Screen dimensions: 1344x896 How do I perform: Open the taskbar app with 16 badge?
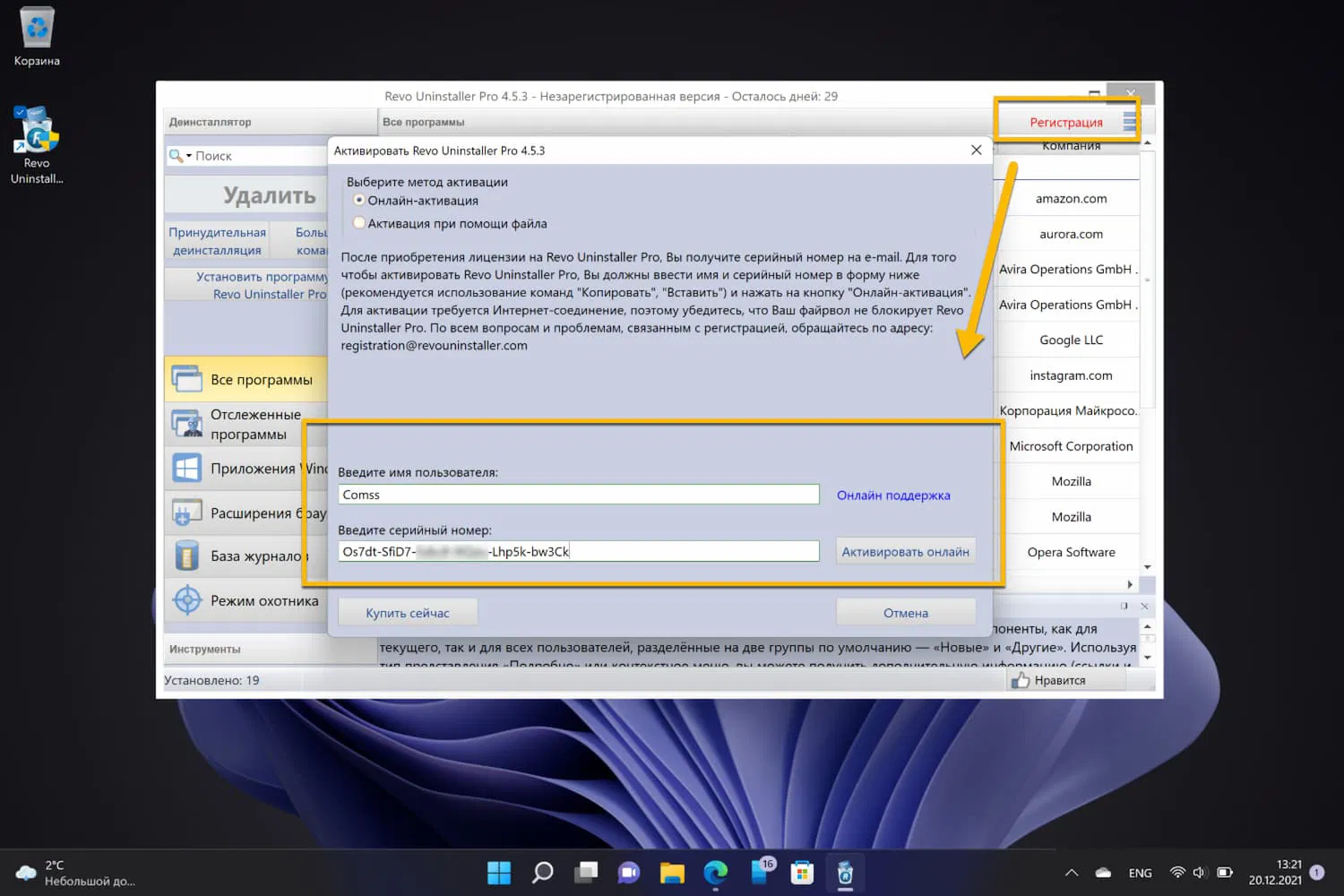tap(760, 872)
